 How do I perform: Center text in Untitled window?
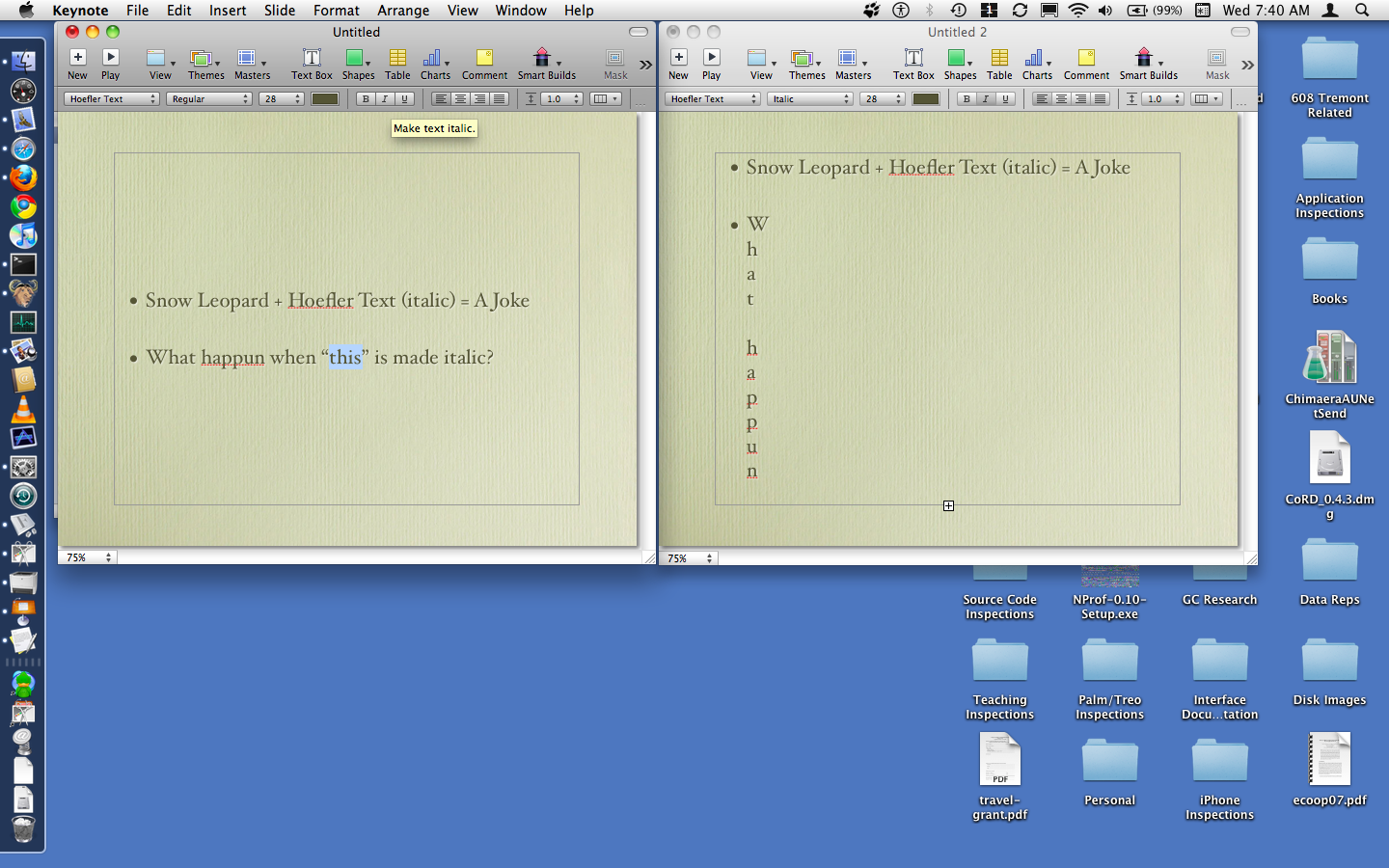click(x=460, y=98)
